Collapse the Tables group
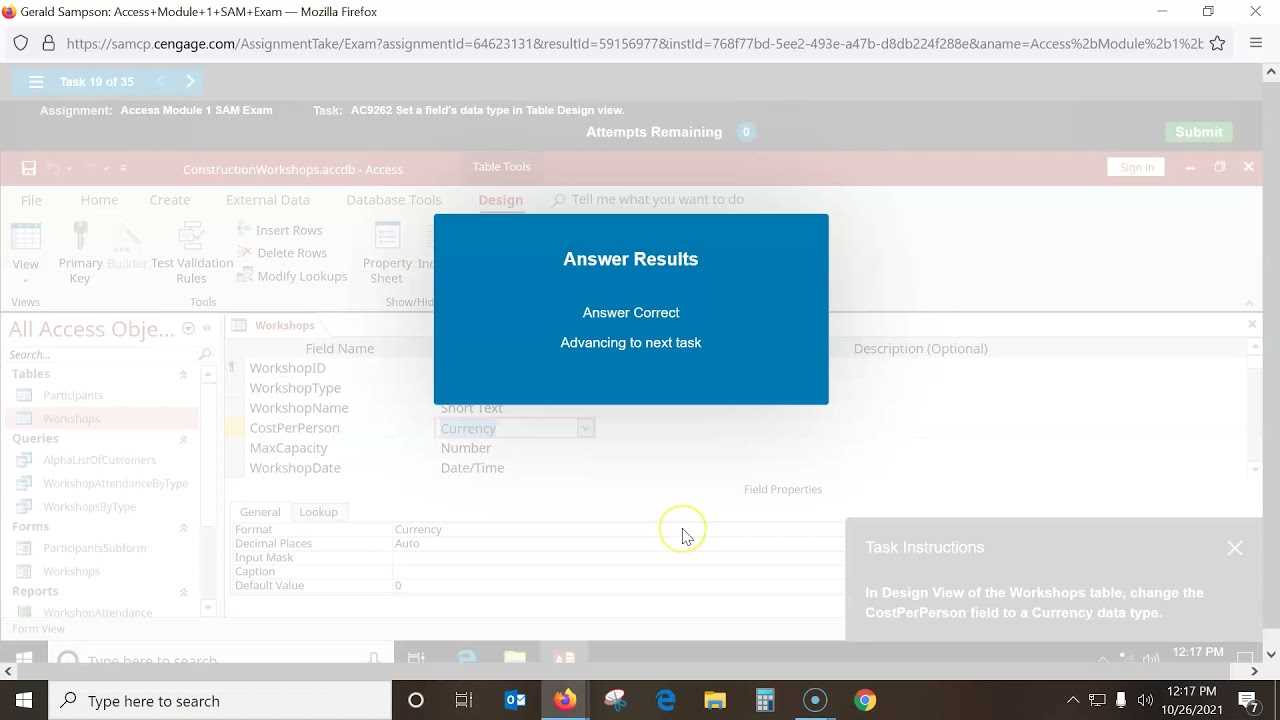Image resolution: width=1280 pixels, height=720 pixels. pos(183,374)
